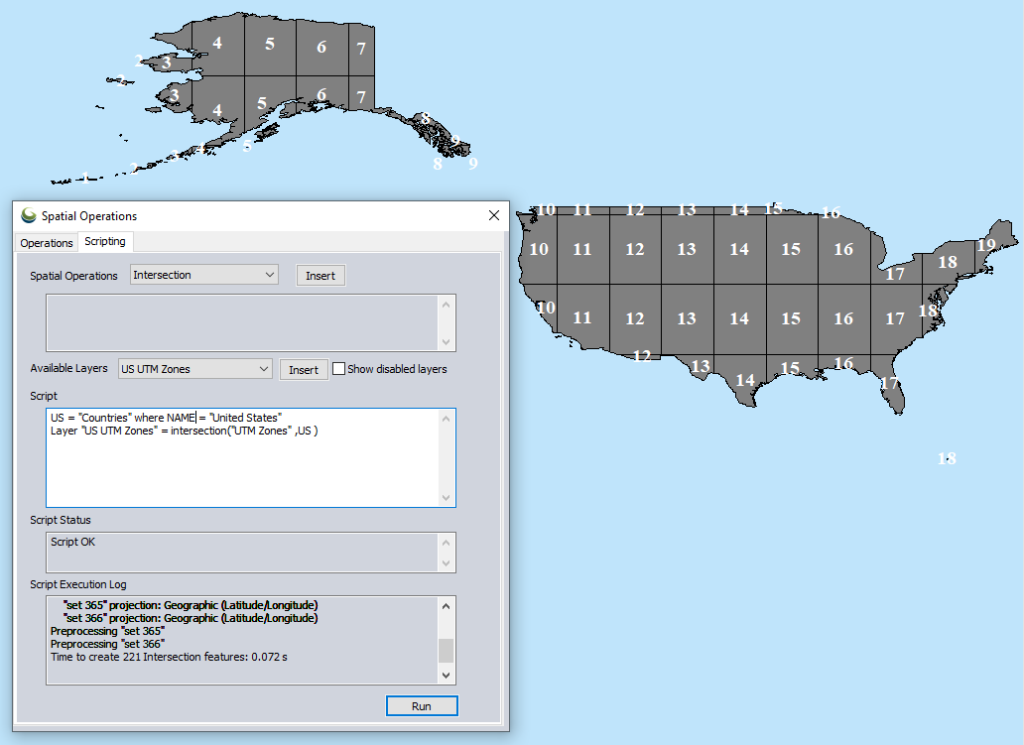Click Insert next to Available Layers dropdown

tap(304, 370)
